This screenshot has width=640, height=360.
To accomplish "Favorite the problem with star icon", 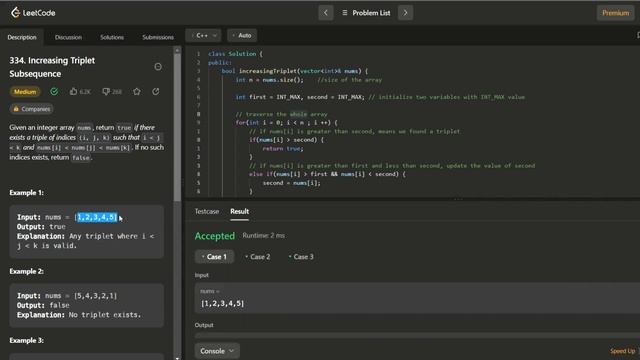I will (137, 91).
